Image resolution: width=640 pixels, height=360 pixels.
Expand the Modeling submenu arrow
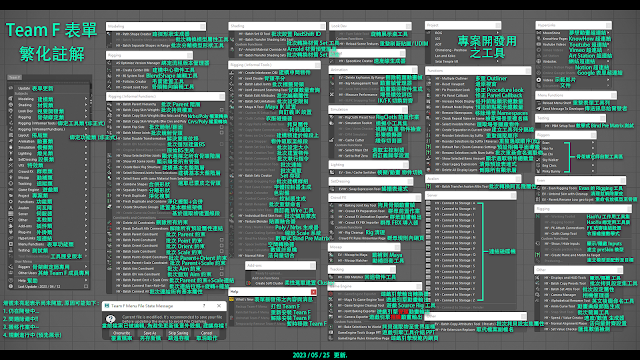(86, 99)
